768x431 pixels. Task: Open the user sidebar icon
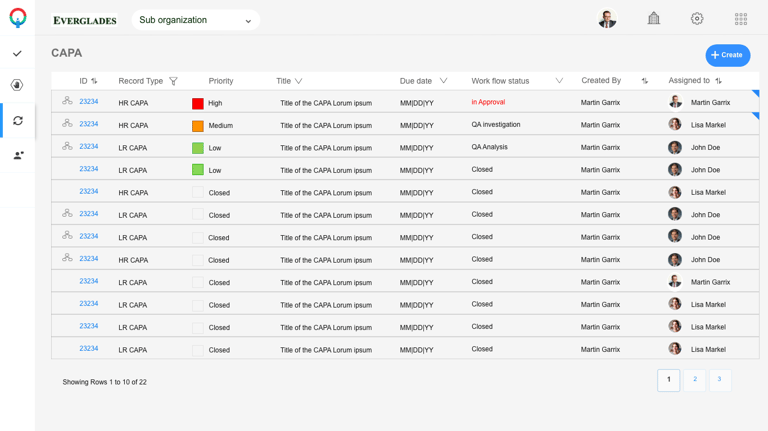coord(18,155)
